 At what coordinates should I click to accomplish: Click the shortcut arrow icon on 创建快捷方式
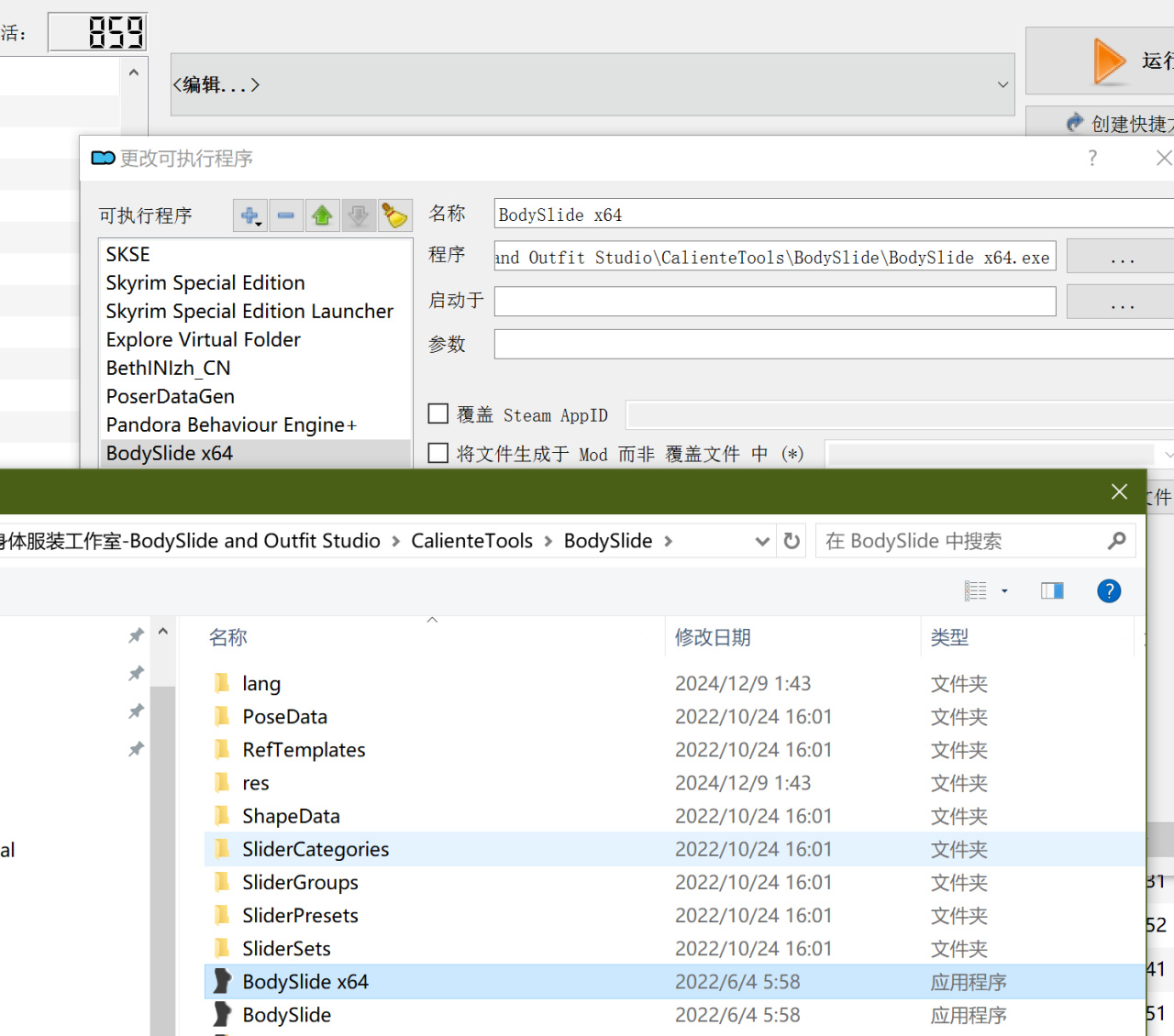point(1075,123)
